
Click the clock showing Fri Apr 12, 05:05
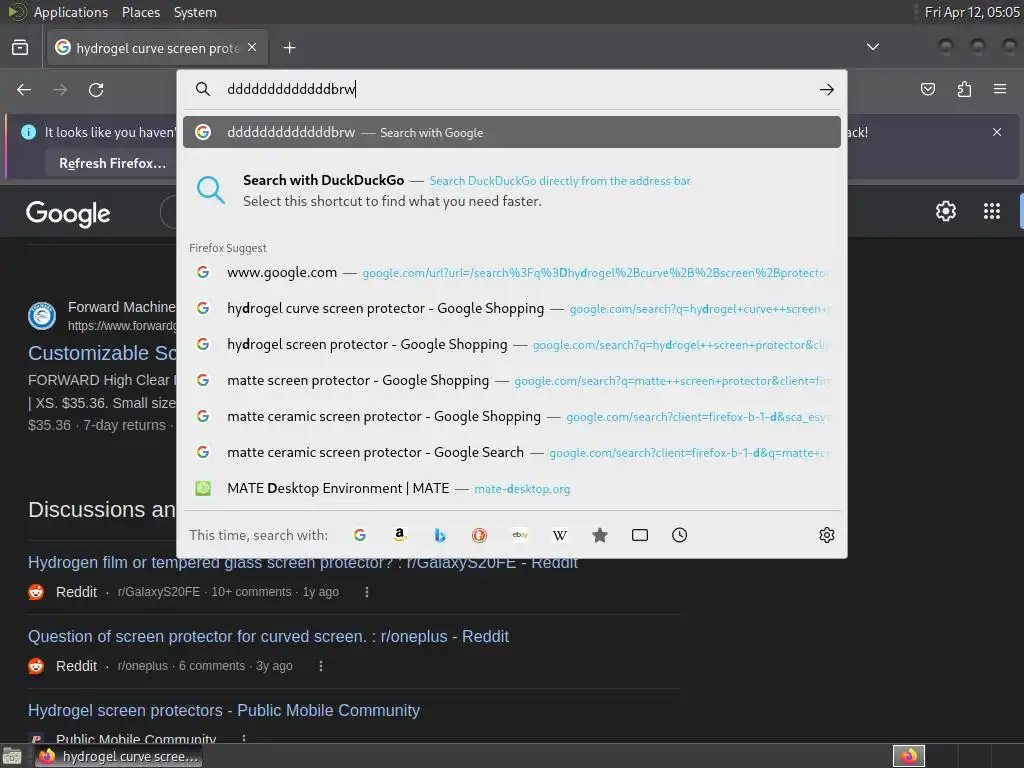[x=972, y=12]
